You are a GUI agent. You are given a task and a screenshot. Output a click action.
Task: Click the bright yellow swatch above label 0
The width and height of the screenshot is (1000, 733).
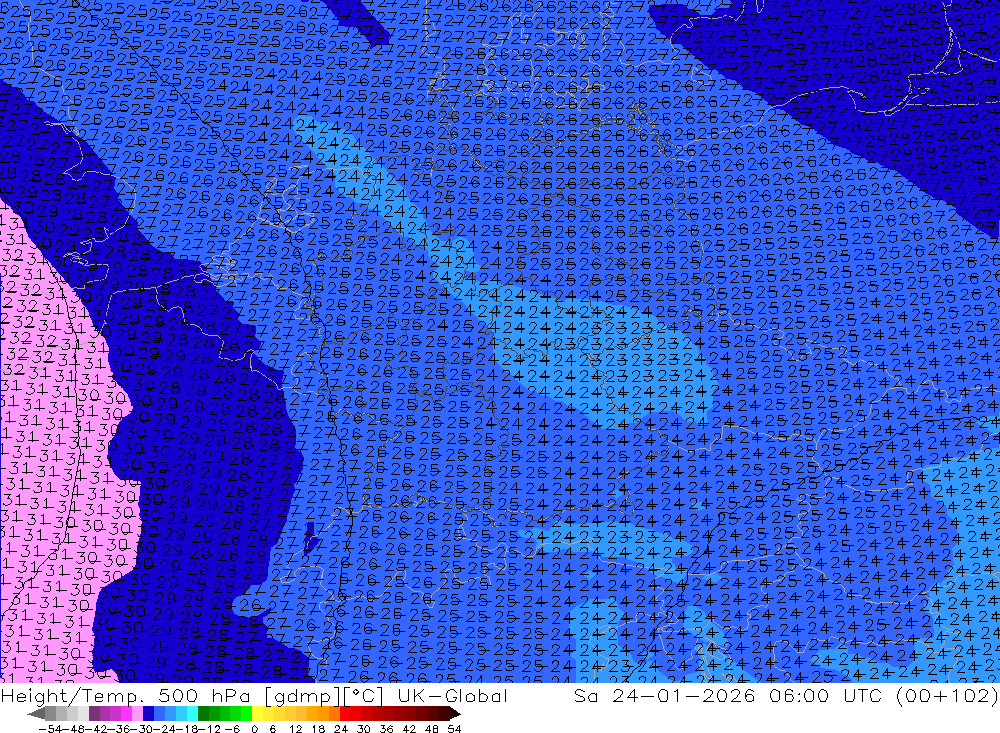tap(258, 714)
